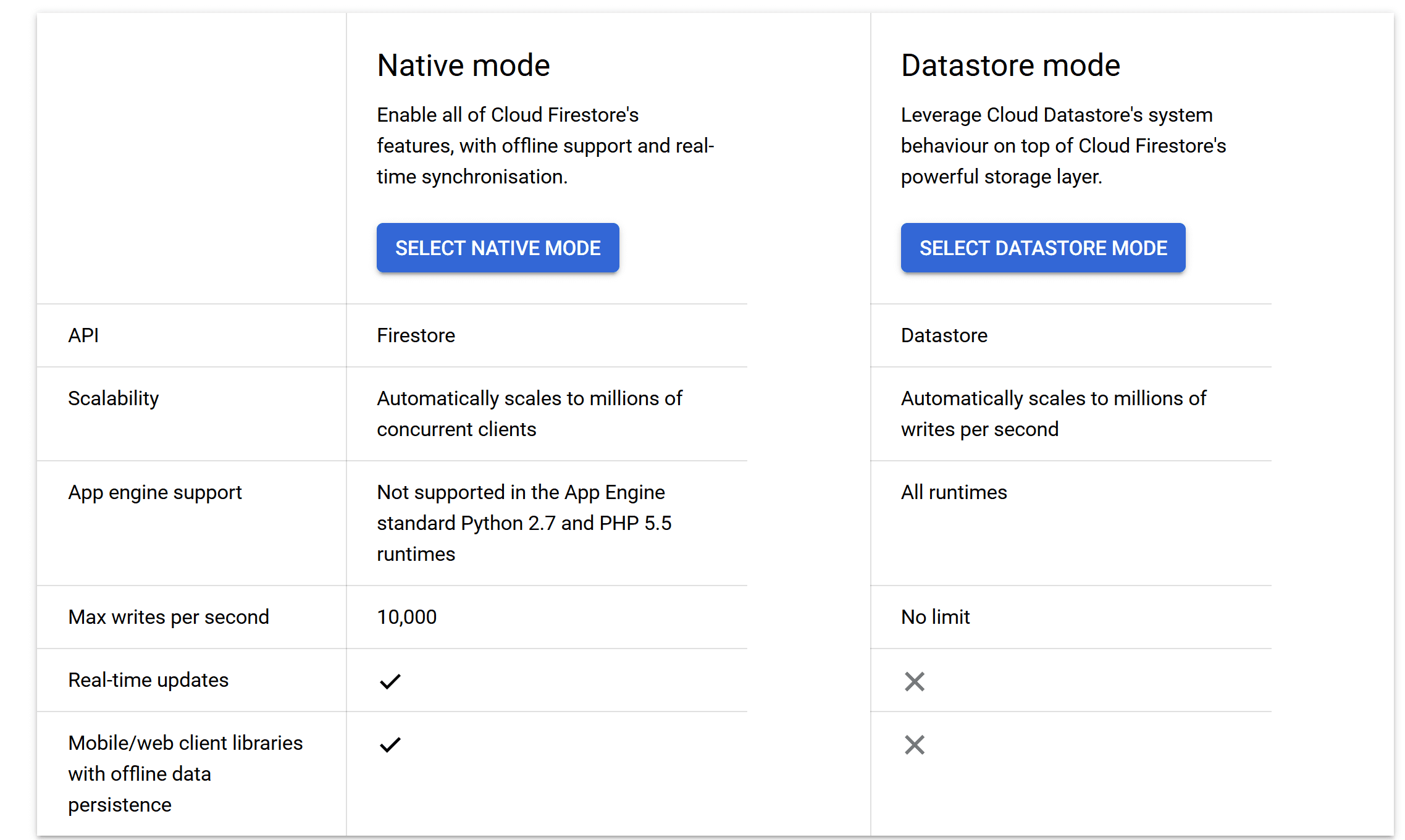Click the 10,000 max writes value
This screenshot has height=840, width=1405.
tap(406, 617)
